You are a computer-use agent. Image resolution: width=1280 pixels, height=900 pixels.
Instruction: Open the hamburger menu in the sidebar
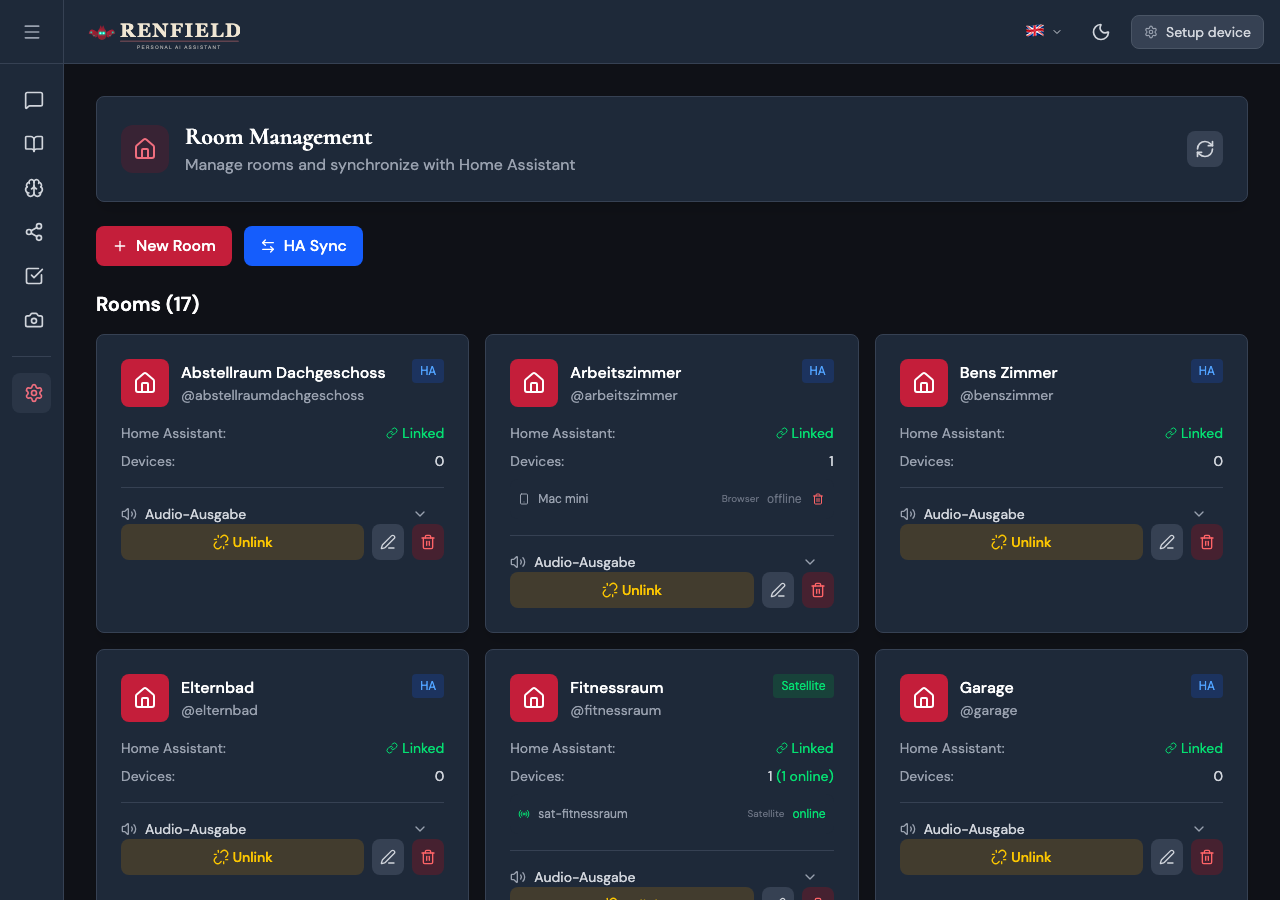click(32, 32)
